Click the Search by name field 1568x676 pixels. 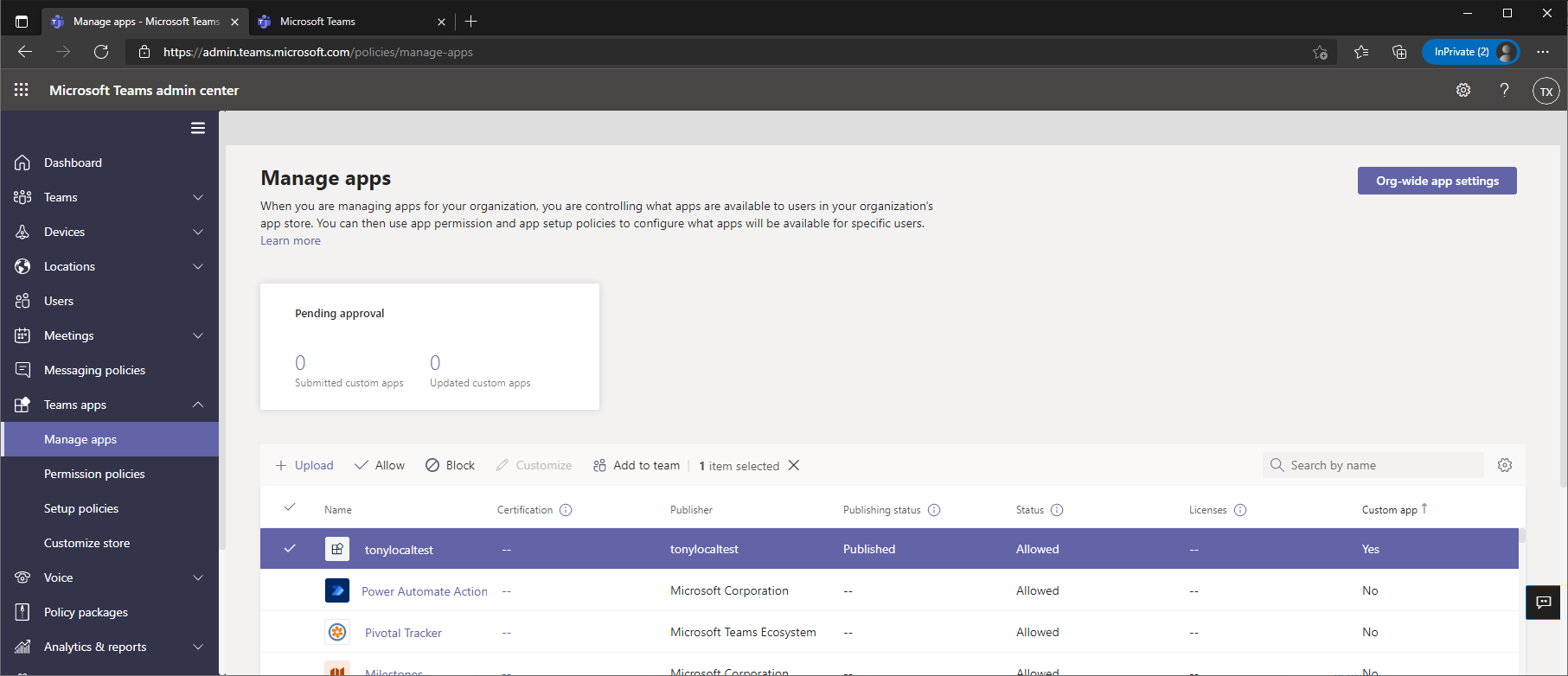click(x=1373, y=465)
